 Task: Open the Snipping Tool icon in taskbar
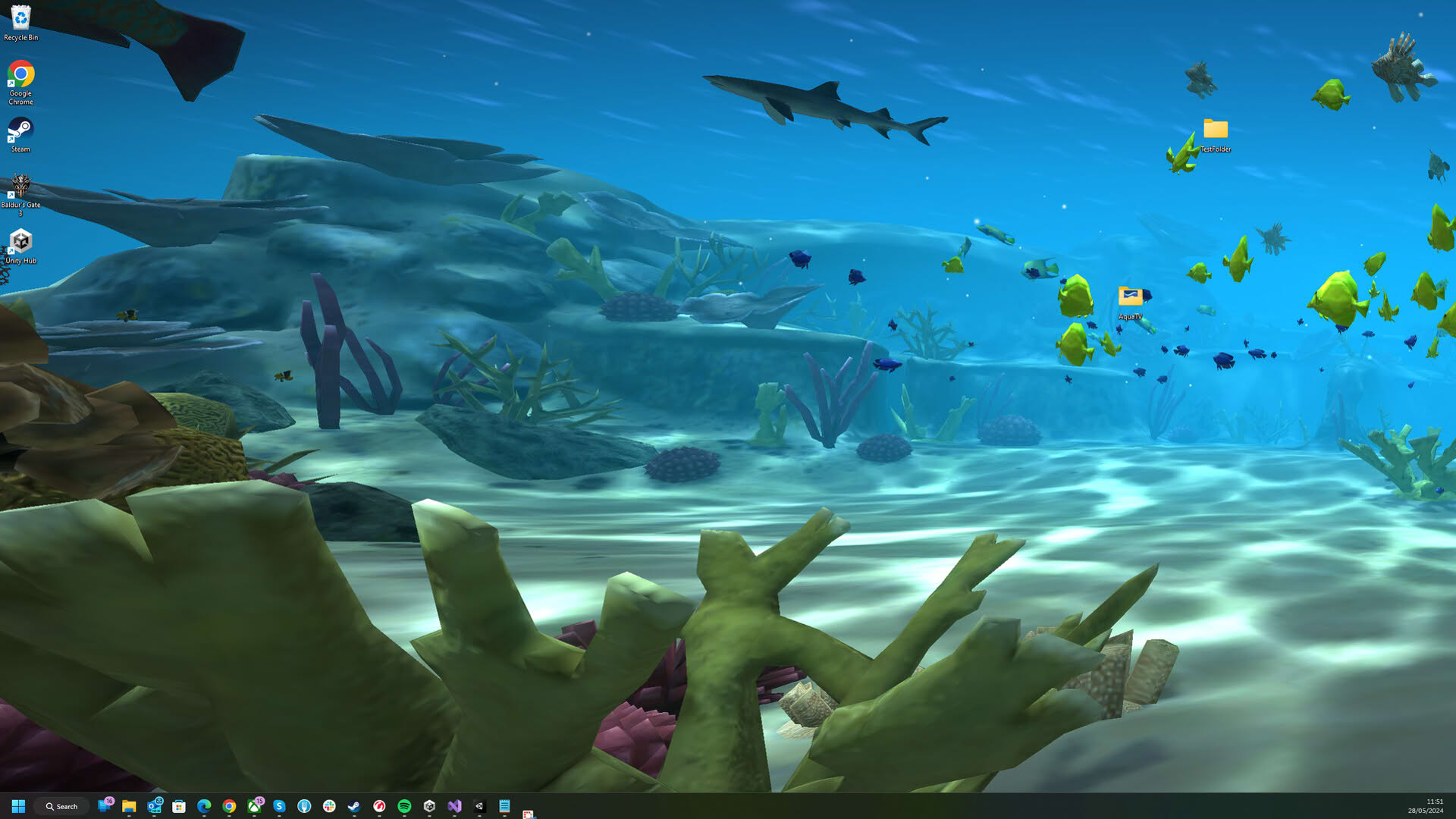point(529,813)
